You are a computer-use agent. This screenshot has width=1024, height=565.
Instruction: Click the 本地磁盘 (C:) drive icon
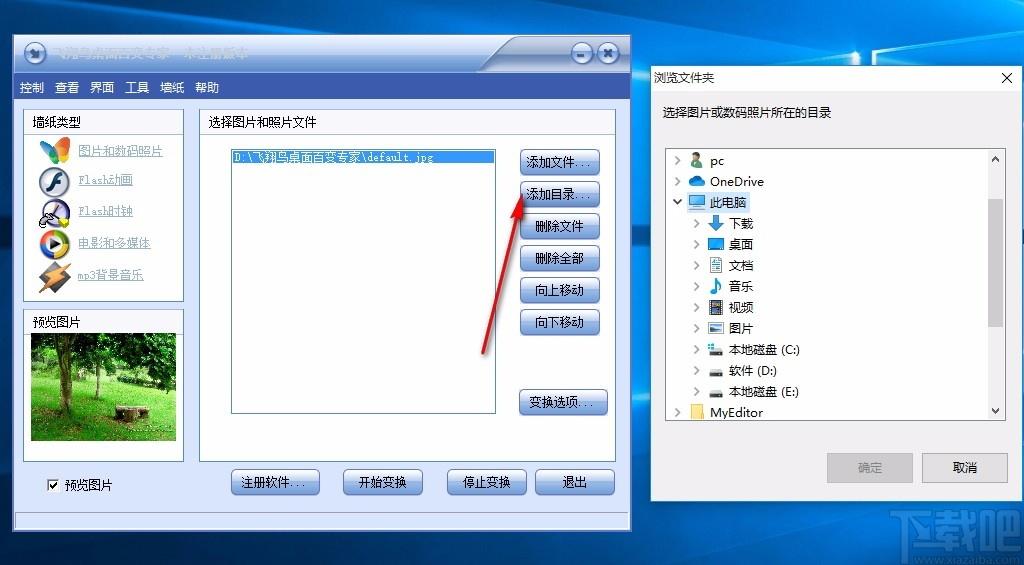click(716, 349)
